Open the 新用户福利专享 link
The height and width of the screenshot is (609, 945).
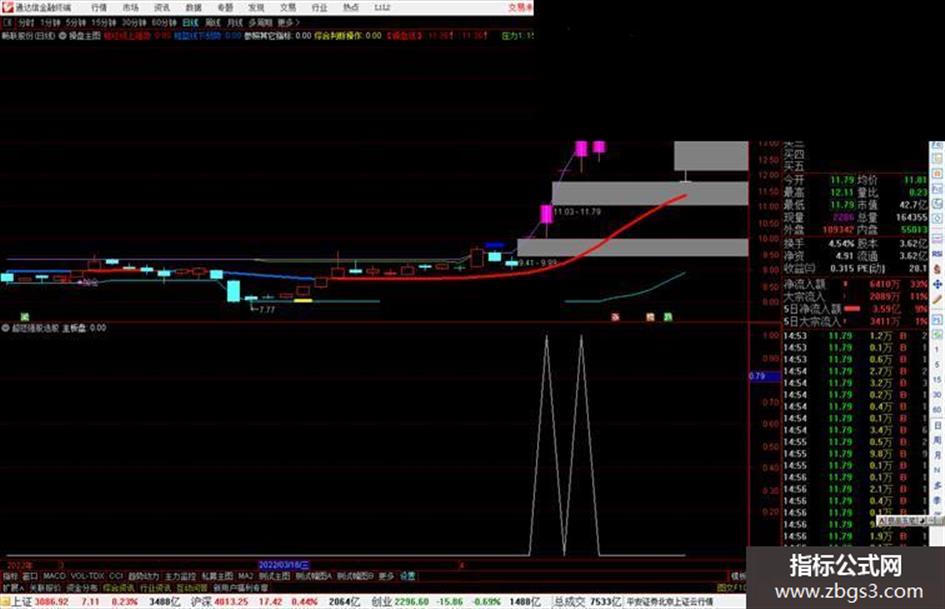[x=240, y=587]
